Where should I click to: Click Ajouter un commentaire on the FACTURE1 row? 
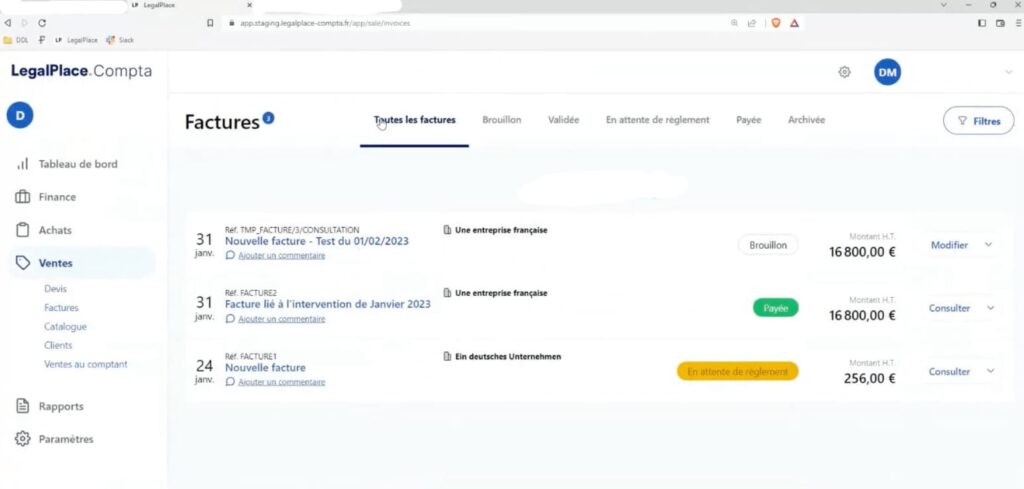click(281, 383)
